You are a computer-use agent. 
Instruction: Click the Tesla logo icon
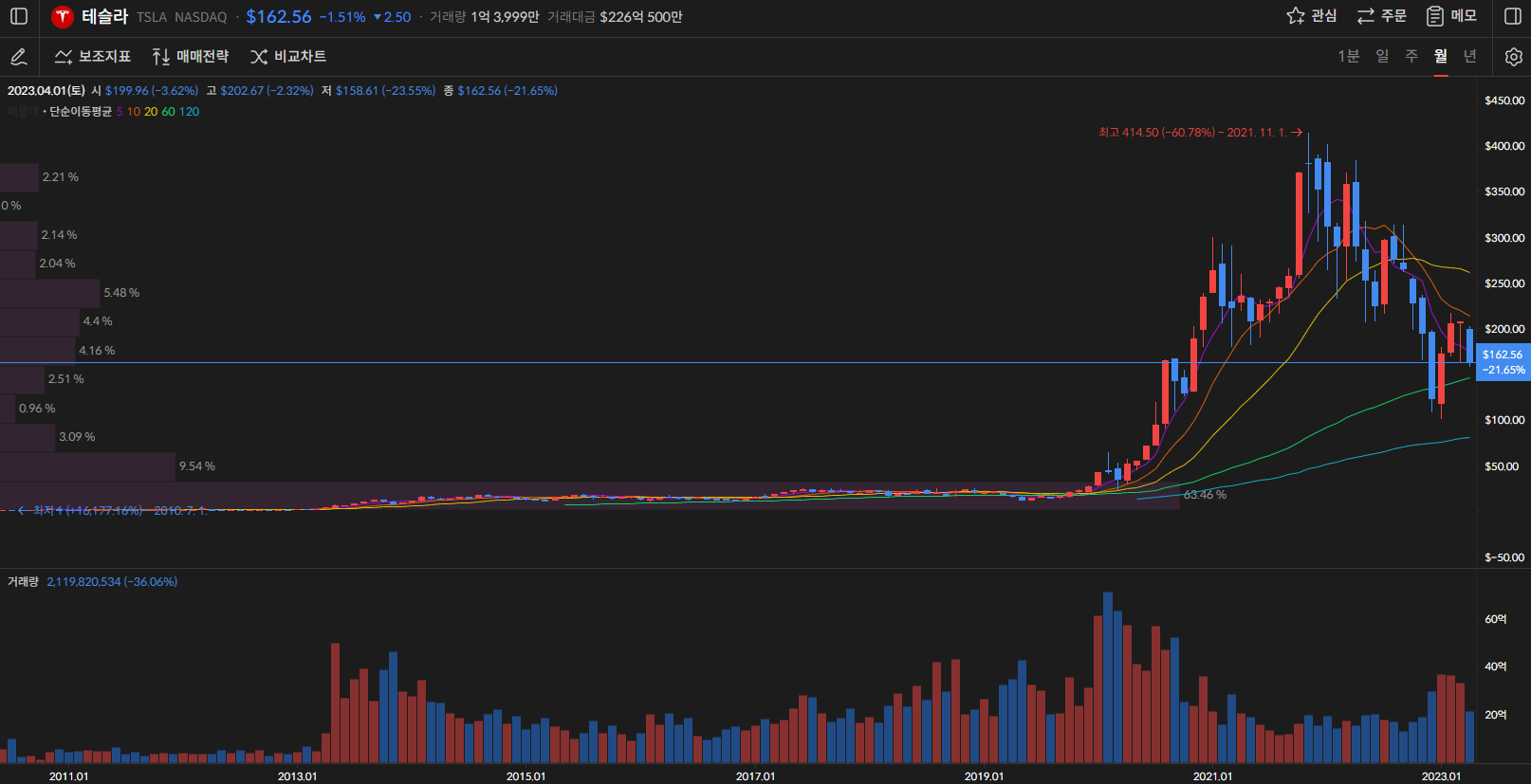(x=63, y=16)
